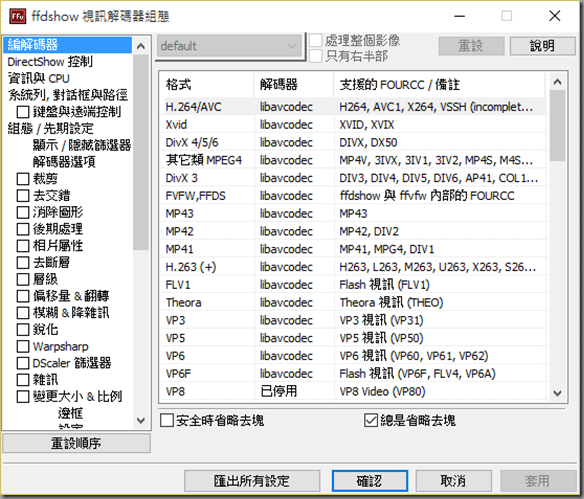Image resolution: width=584 pixels, height=499 pixels.
Task: Click the codec list scroll-down arrow
Action: coord(557,393)
